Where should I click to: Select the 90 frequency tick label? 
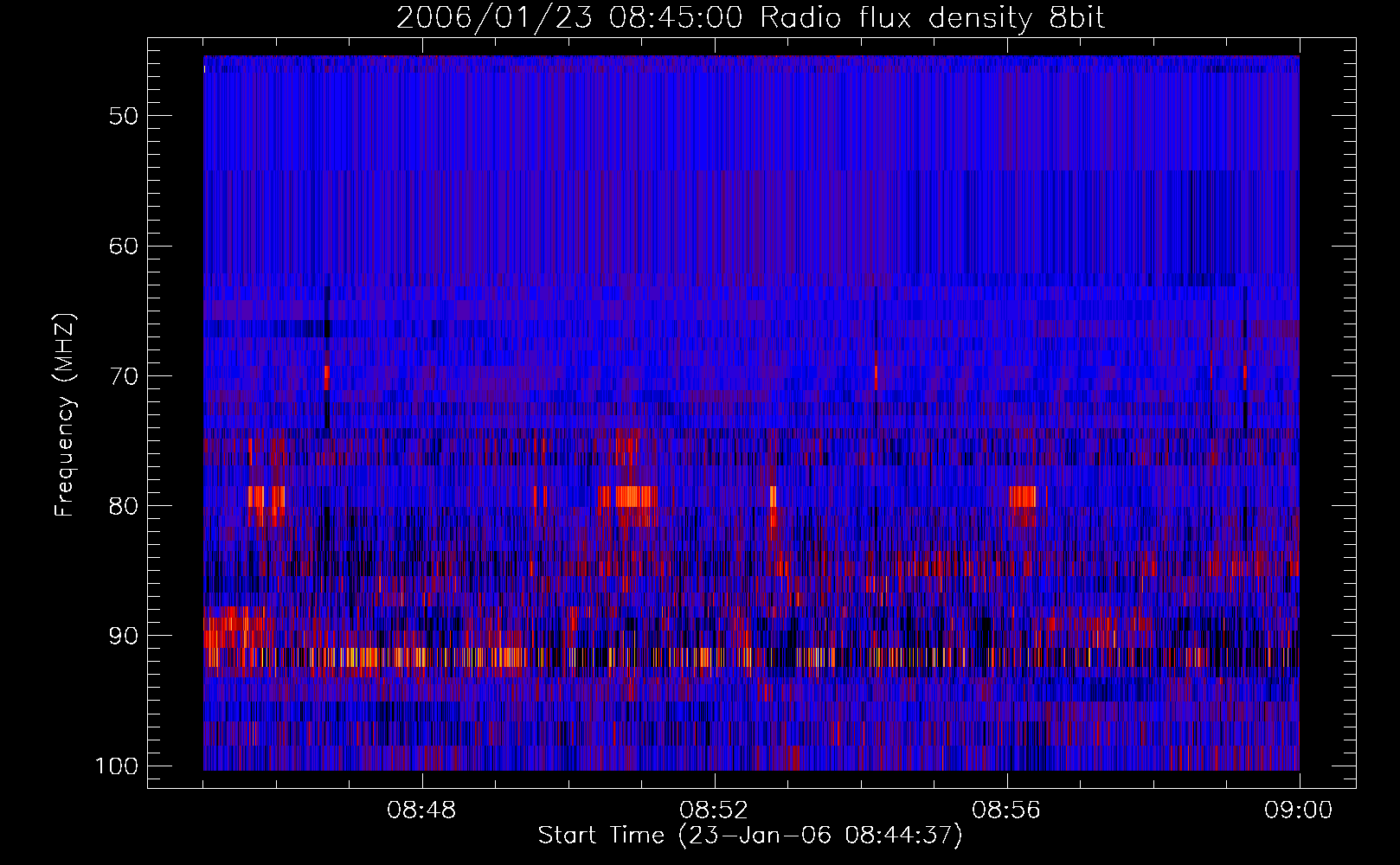(124, 636)
